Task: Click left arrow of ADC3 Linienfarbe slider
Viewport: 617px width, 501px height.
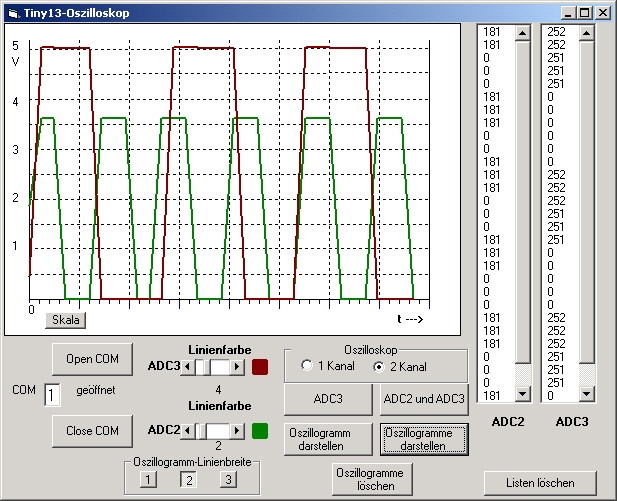Action: tap(184, 367)
